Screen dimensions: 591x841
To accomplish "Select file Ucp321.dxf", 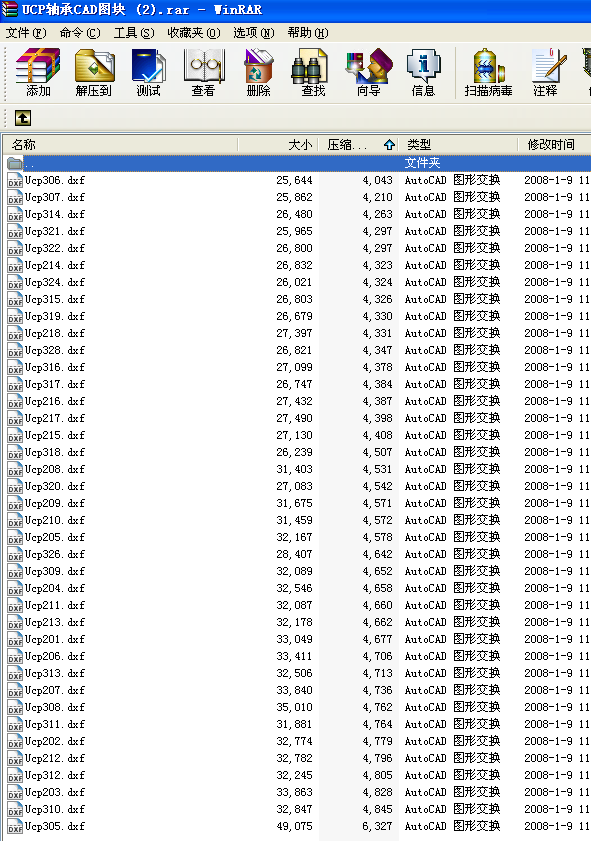I will click(55, 231).
